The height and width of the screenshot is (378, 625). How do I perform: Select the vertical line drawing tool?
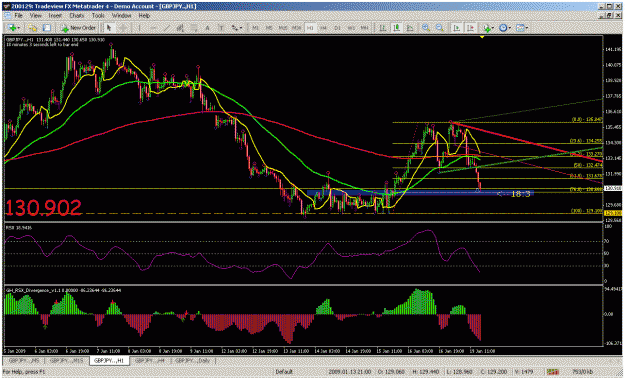coord(140,28)
